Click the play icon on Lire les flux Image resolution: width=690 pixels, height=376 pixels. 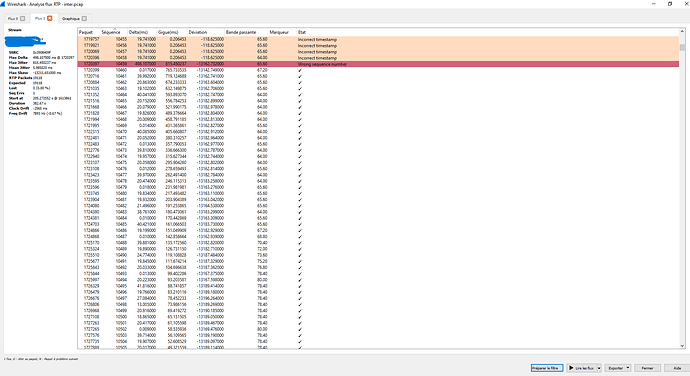(x=571, y=368)
